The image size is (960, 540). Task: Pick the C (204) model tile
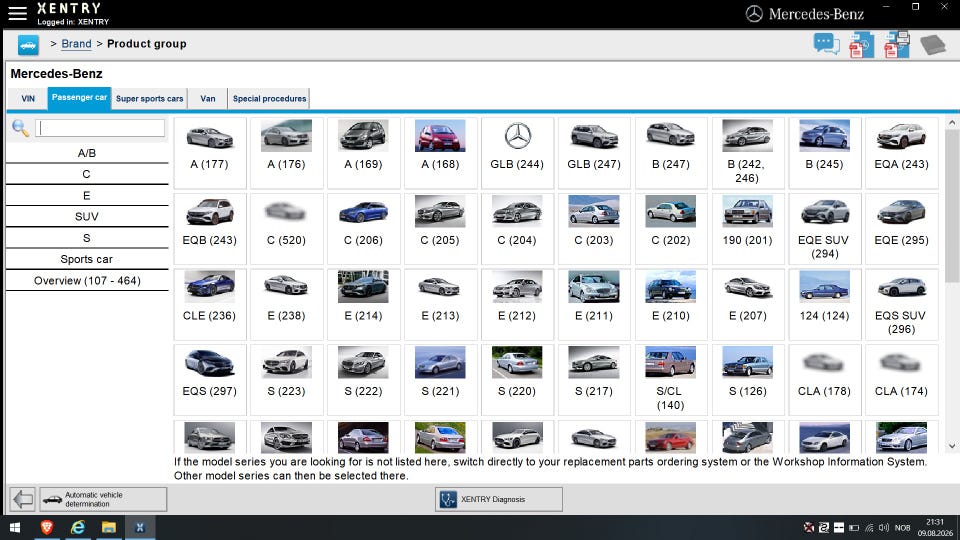tap(517, 229)
